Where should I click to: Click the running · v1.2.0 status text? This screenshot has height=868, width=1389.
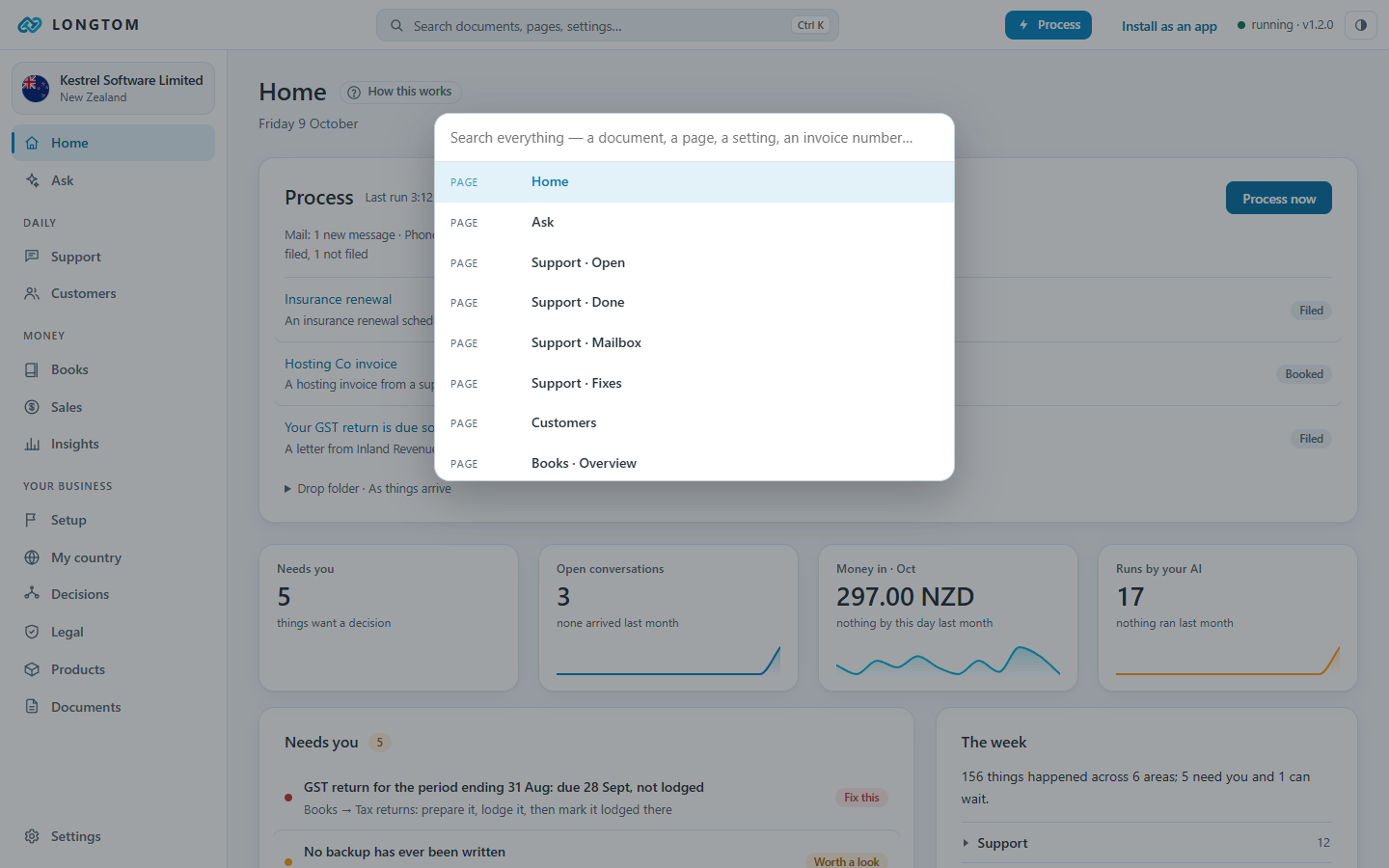[x=1293, y=25]
